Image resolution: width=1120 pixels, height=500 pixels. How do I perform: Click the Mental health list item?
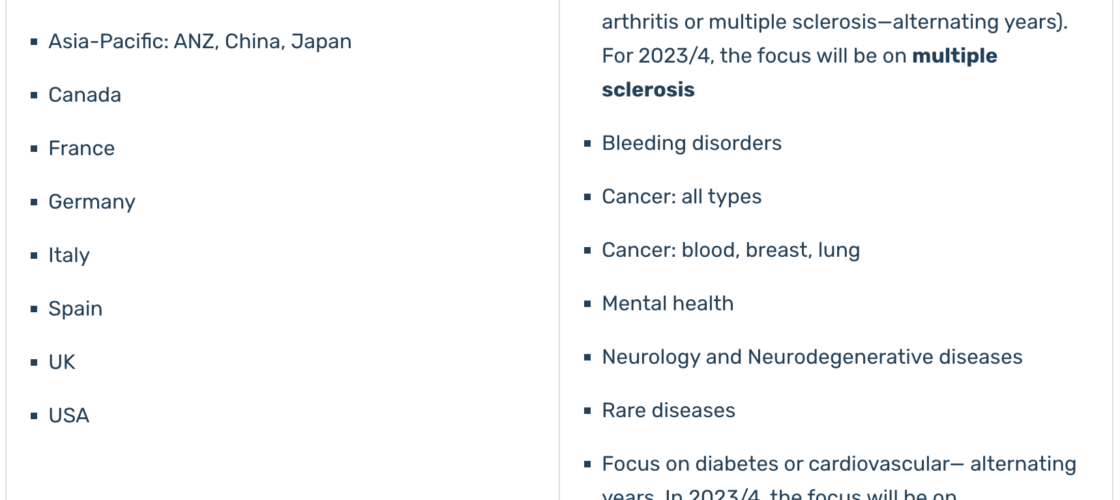coord(667,304)
